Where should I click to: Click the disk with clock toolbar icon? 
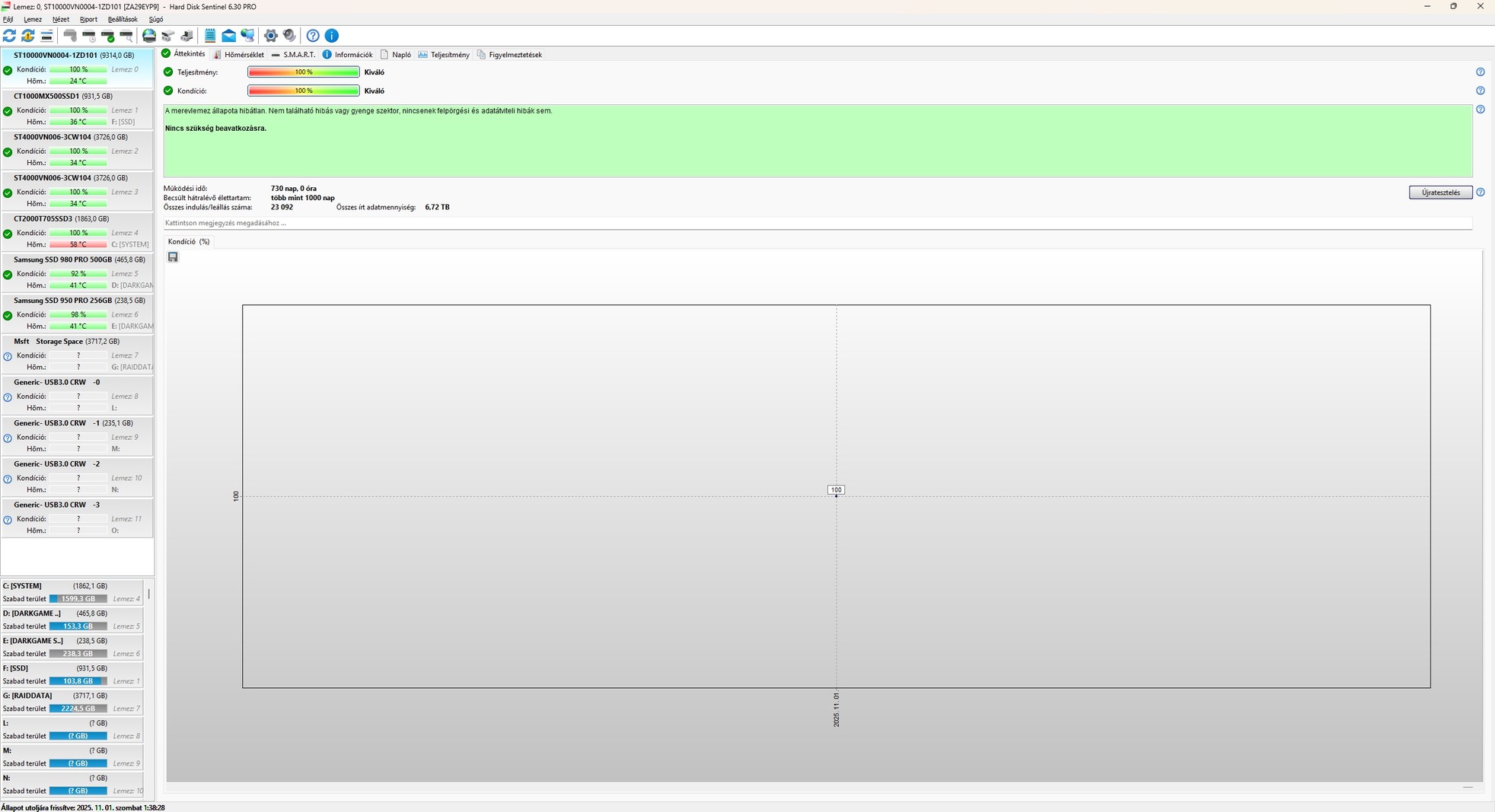pos(89,36)
